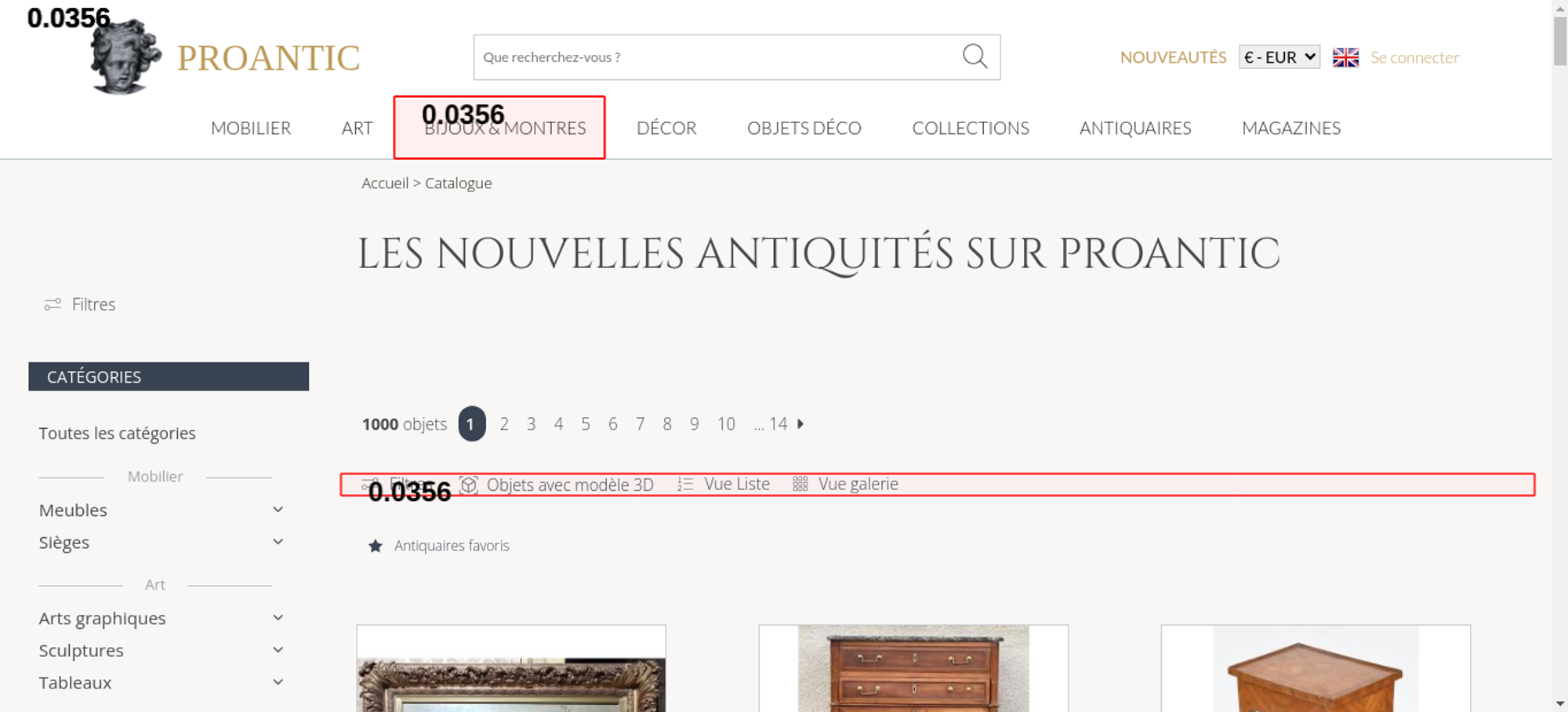Select the Meubles category
This screenshot has height=712, width=1568.
pos(73,510)
